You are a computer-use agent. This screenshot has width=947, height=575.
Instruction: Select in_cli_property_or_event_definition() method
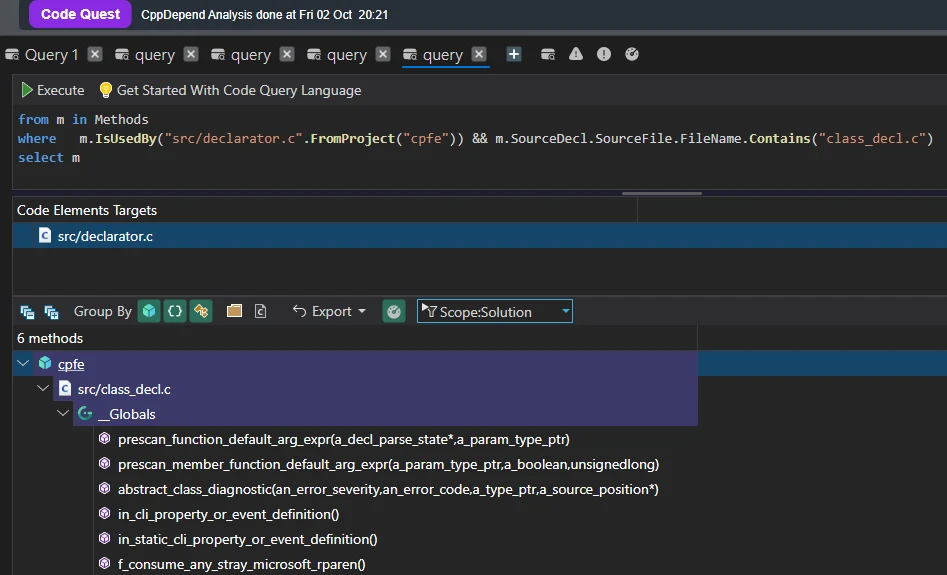click(228, 515)
